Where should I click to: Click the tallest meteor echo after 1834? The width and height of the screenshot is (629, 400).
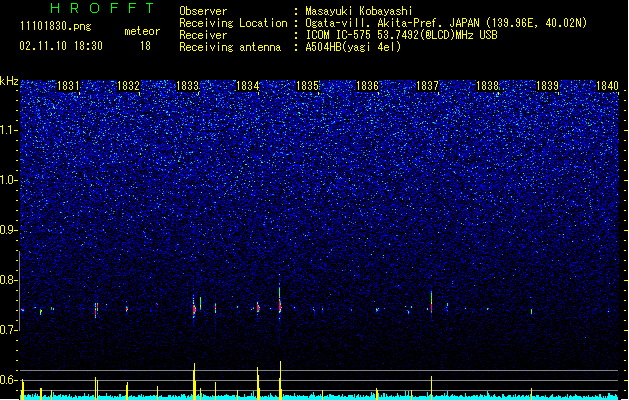pyautogui.click(x=280, y=299)
